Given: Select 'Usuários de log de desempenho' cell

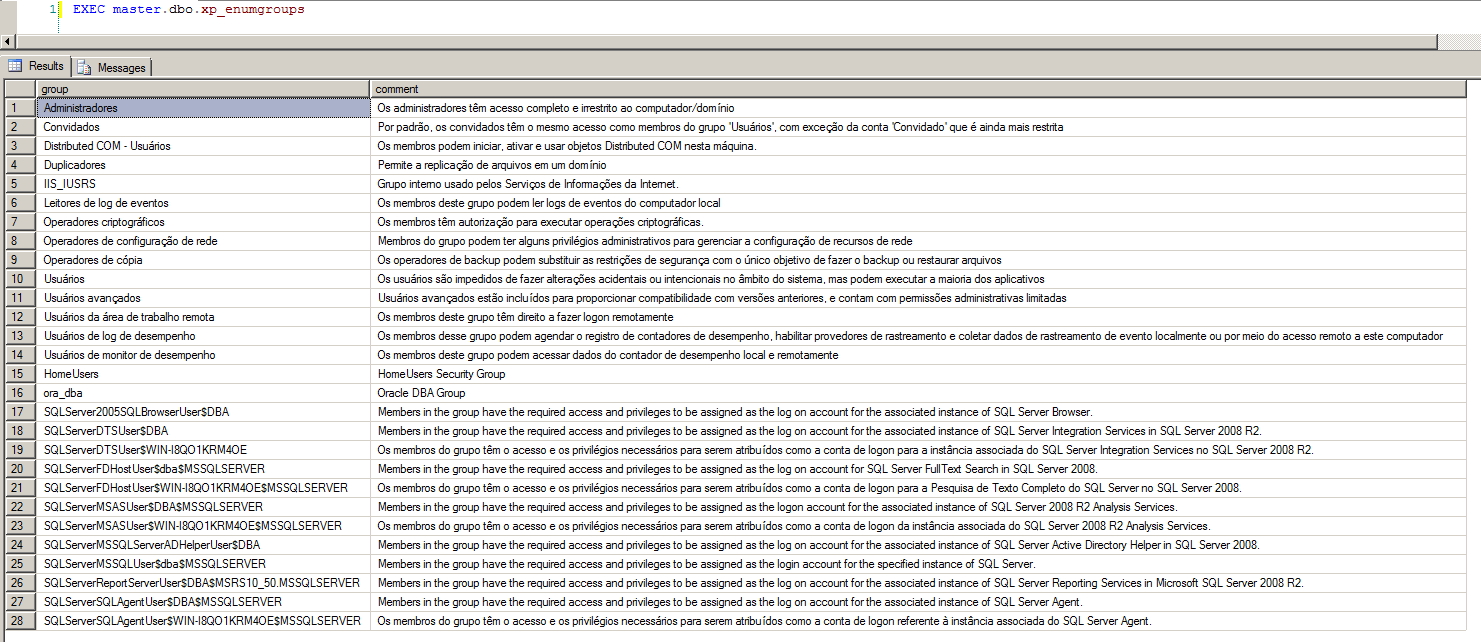Looking at the screenshot, I should tap(204, 336).
